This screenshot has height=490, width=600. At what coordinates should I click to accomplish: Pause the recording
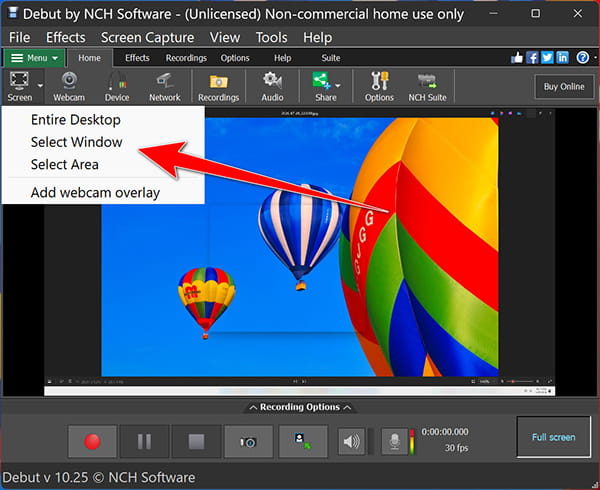point(144,441)
